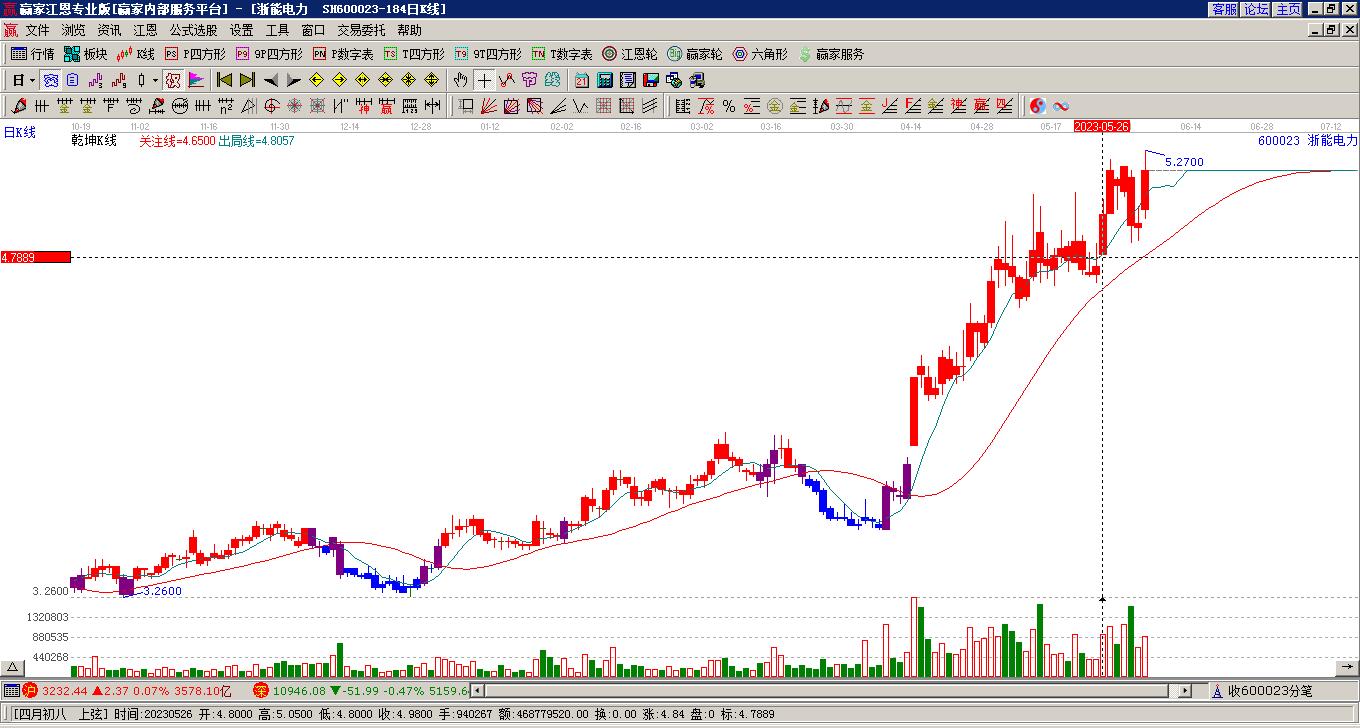Click the floppy disk save icon
This screenshot has height=728, width=1360.
click(650, 80)
